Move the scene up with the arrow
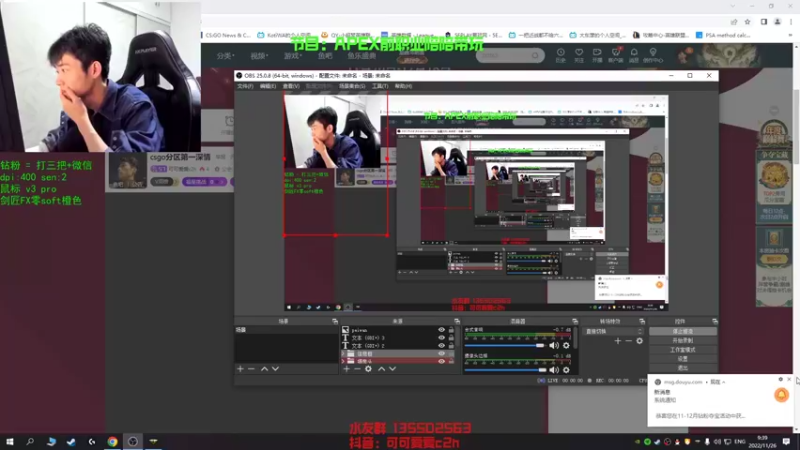This screenshot has height=450, width=800. 264,368
